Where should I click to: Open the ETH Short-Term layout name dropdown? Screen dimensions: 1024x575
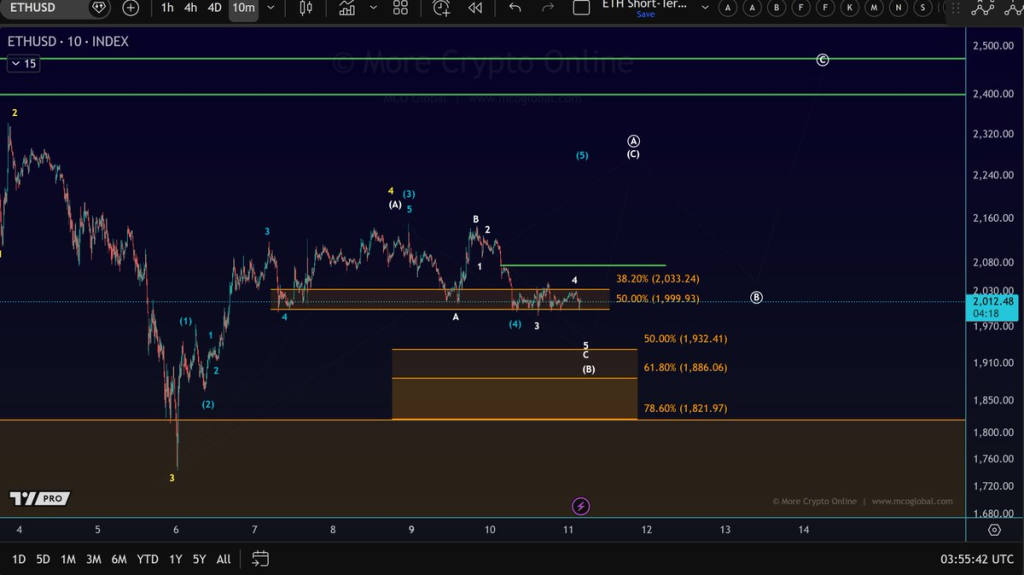[x=705, y=7]
